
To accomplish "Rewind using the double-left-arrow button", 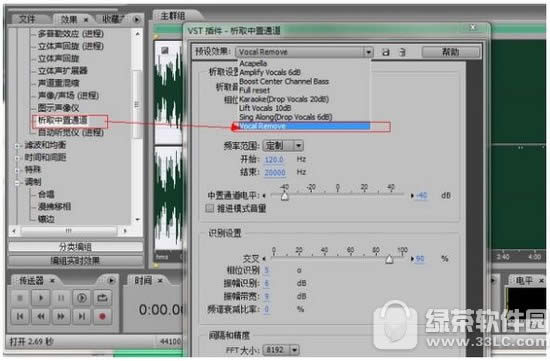I will pos(41,316).
